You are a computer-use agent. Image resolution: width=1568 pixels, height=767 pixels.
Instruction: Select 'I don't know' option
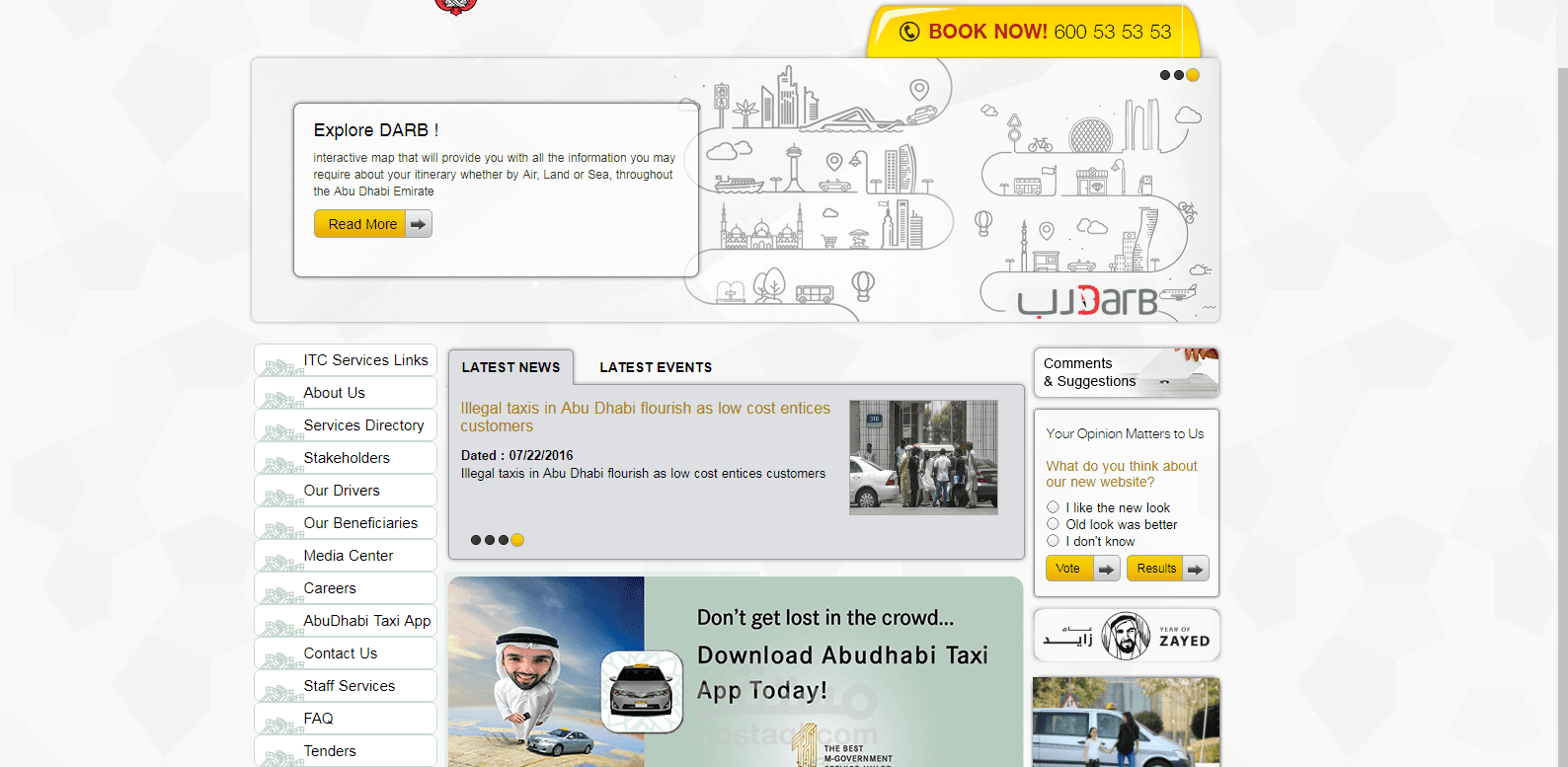1053,541
